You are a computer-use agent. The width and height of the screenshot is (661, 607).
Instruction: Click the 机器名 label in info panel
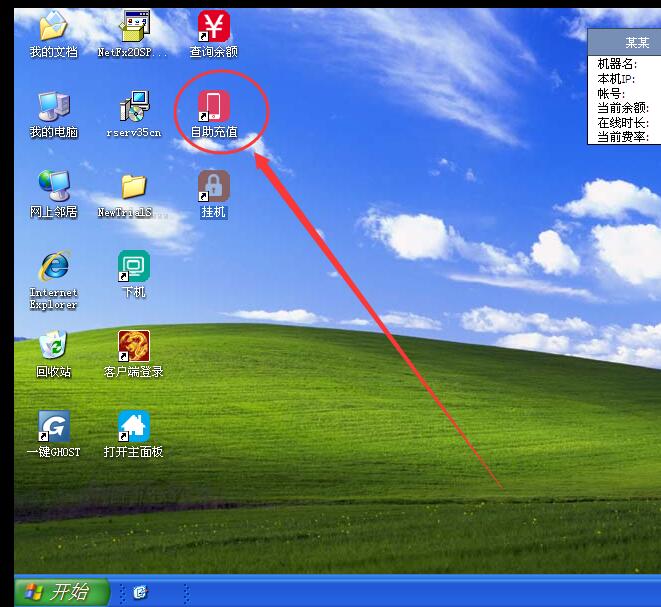pos(617,64)
